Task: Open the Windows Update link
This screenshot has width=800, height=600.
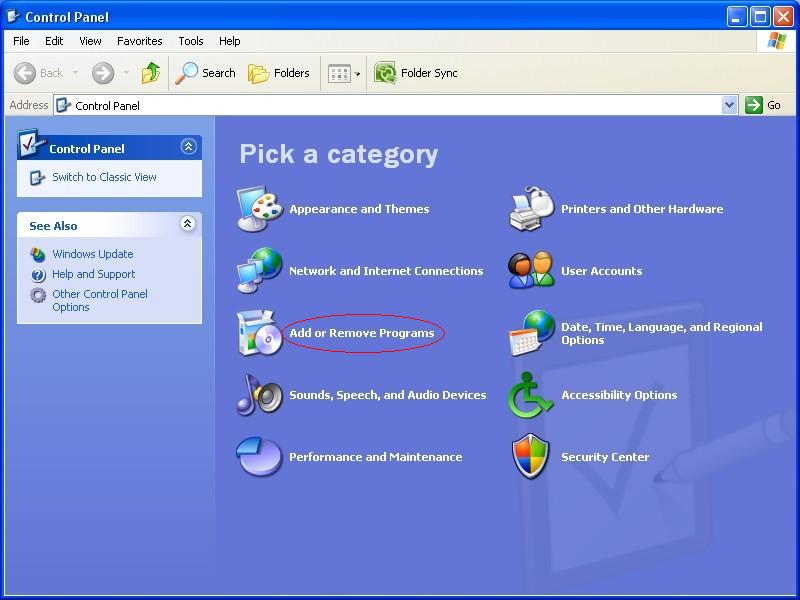Action: (92, 254)
